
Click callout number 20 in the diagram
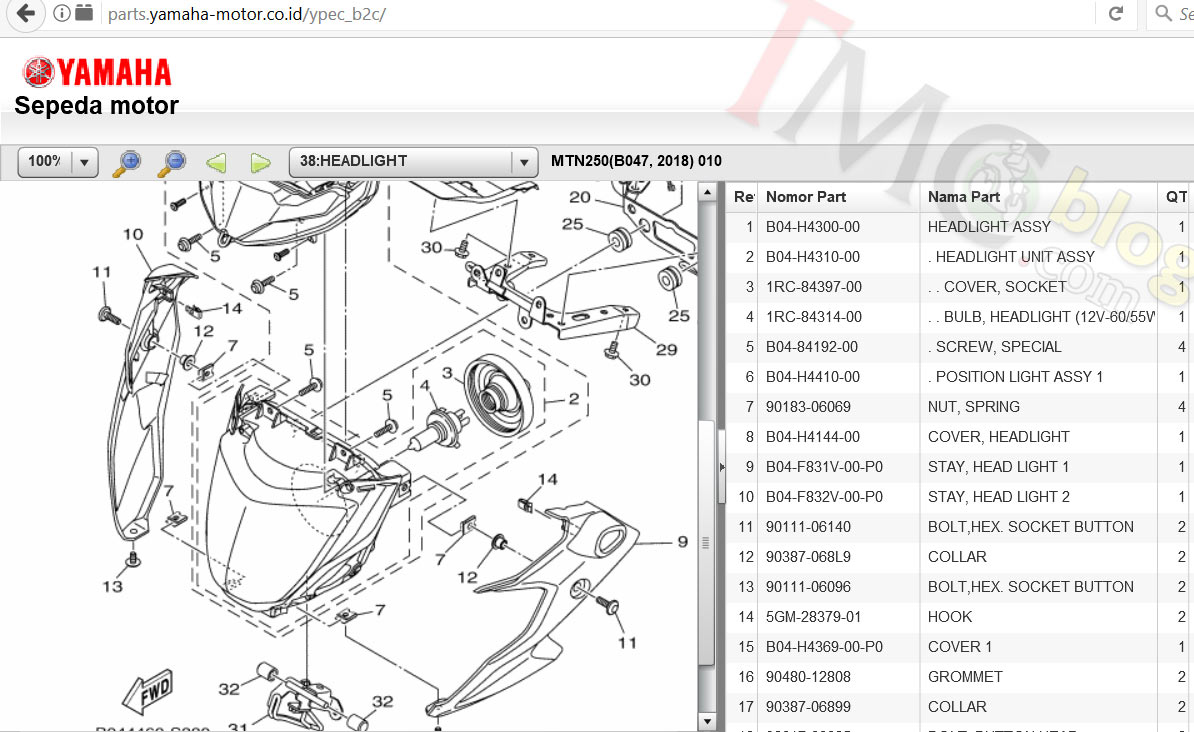[x=579, y=197]
